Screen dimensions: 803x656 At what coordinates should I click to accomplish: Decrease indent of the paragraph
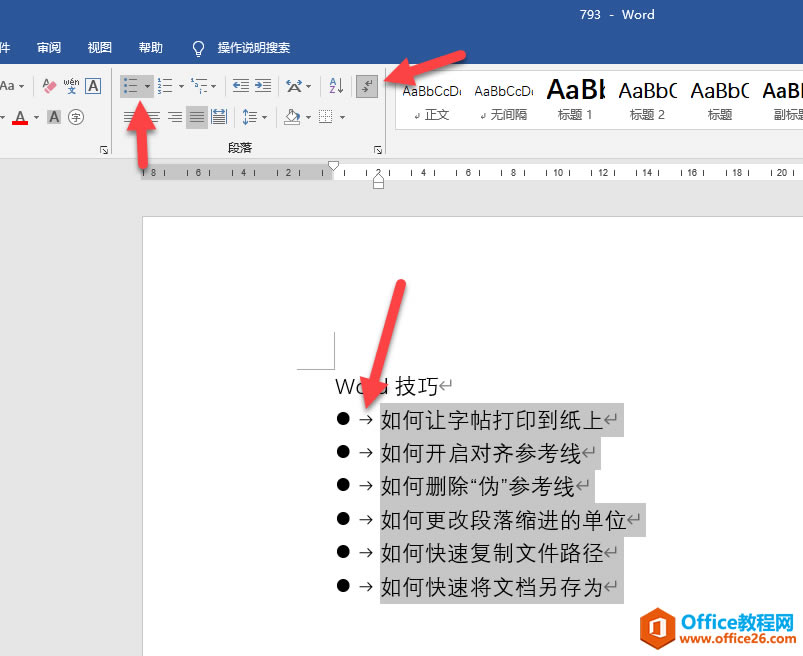click(241, 86)
